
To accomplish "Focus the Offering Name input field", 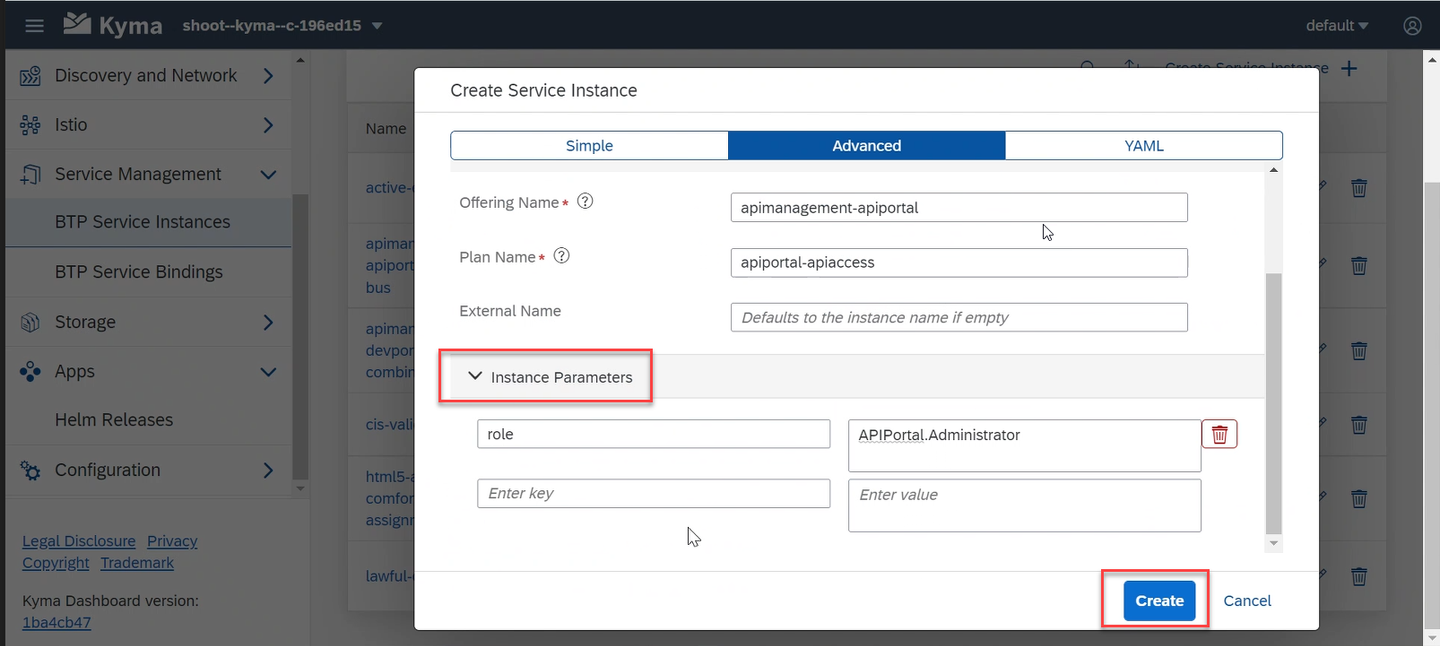I will pos(959,208).
